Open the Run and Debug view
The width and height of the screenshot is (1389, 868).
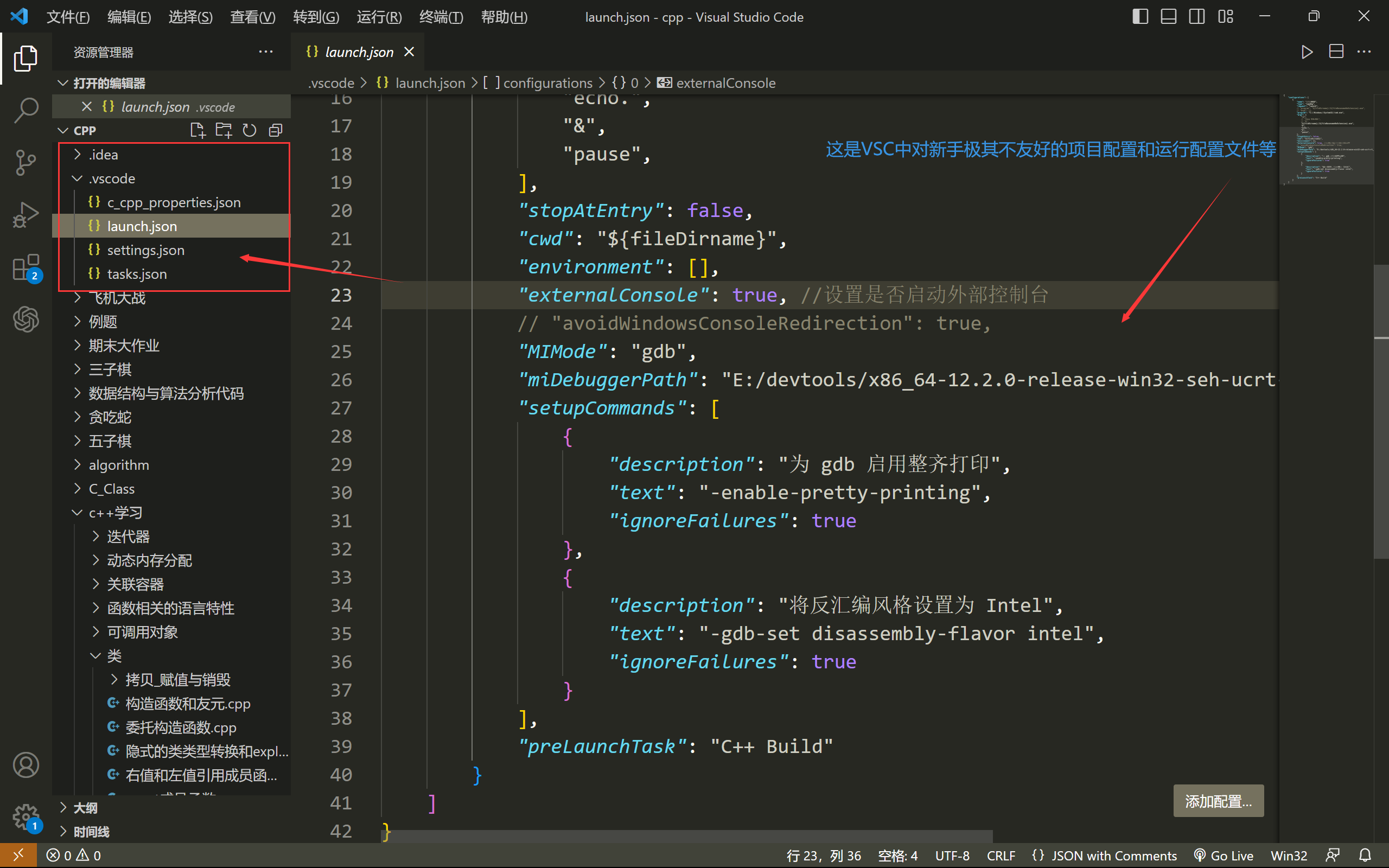(26, 215)
